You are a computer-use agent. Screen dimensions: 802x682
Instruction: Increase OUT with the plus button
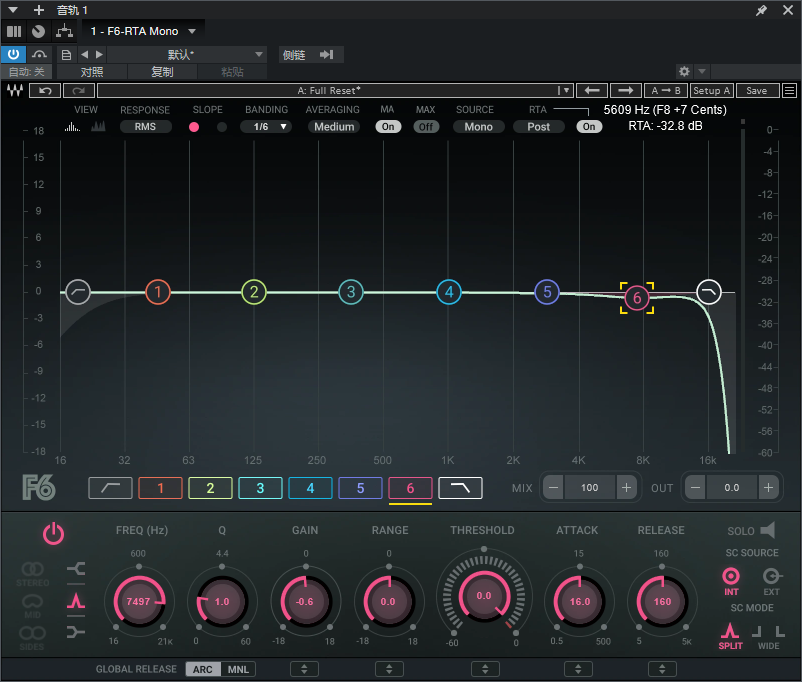[768, 488]
